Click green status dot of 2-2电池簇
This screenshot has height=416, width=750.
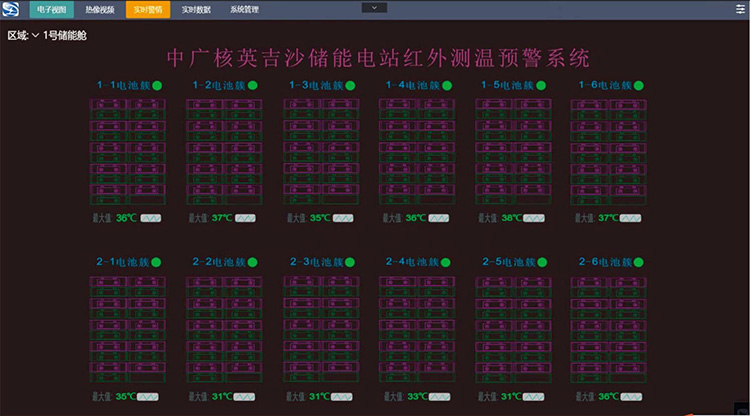click(x=253, y=263)
